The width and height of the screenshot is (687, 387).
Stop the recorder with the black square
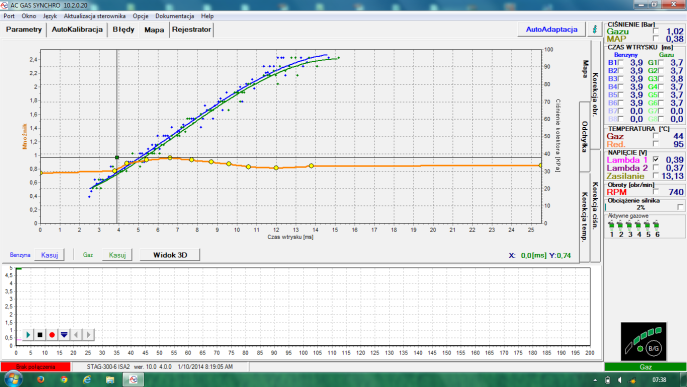[40, 335]
